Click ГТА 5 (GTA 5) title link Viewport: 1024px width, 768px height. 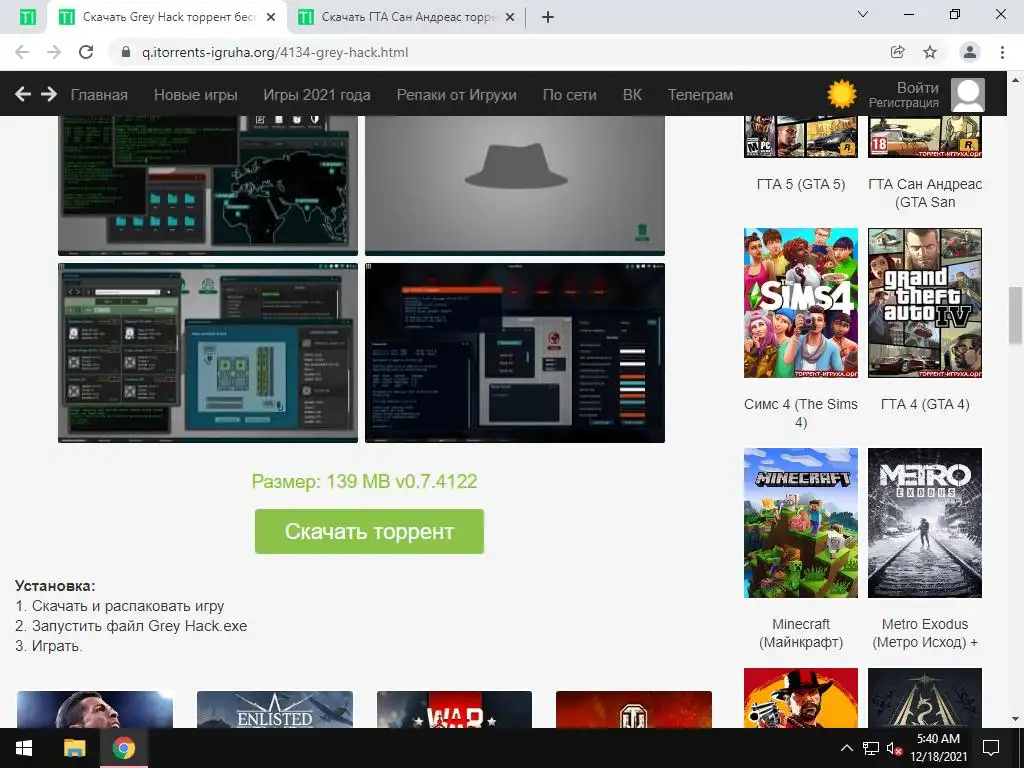click(x=801, y=184)
